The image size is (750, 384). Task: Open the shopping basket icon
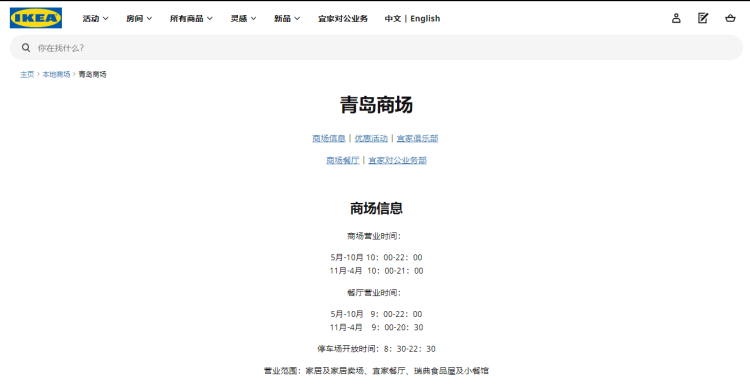point(730,18)
